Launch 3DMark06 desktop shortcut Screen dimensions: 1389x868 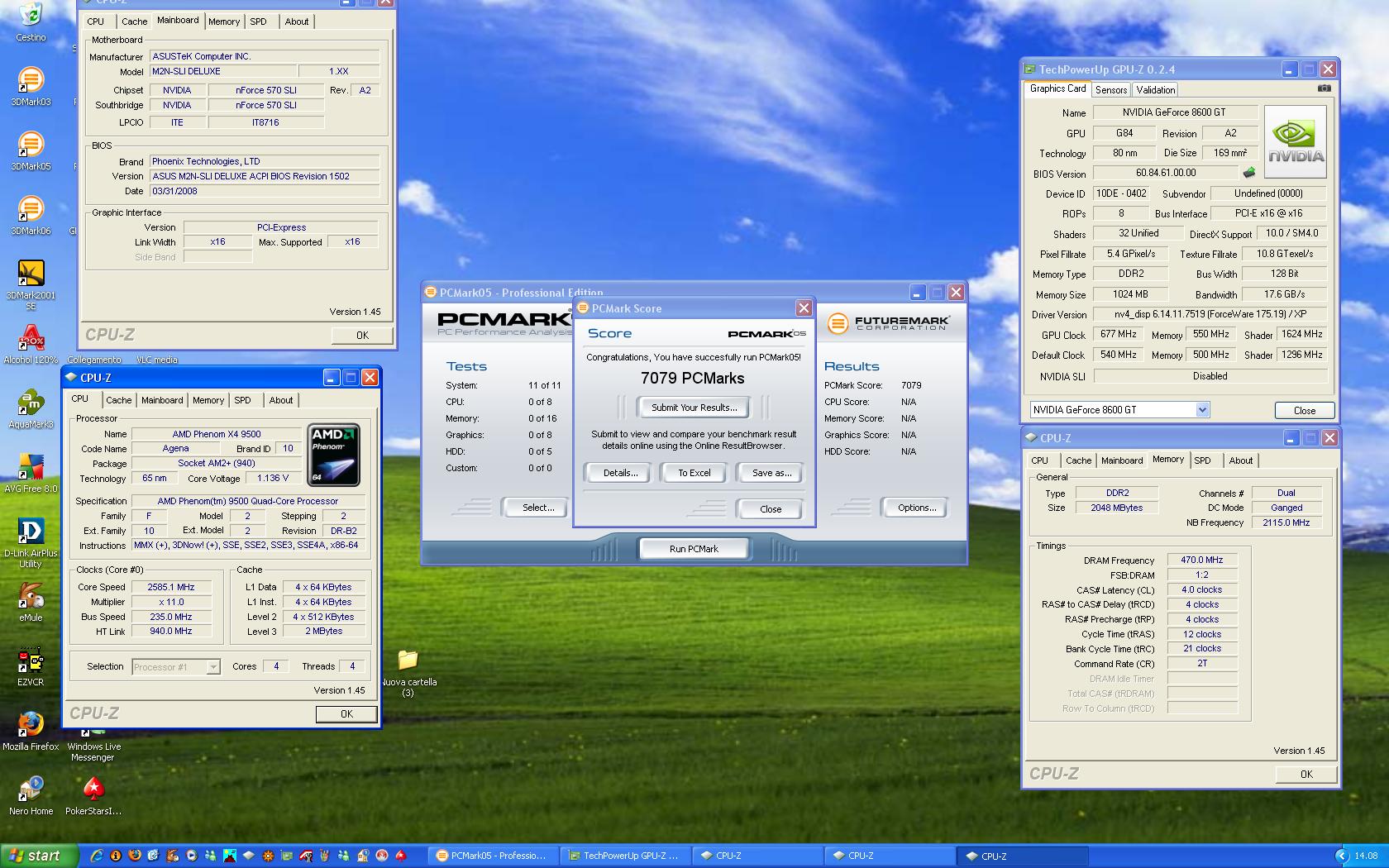coord(31,214)
